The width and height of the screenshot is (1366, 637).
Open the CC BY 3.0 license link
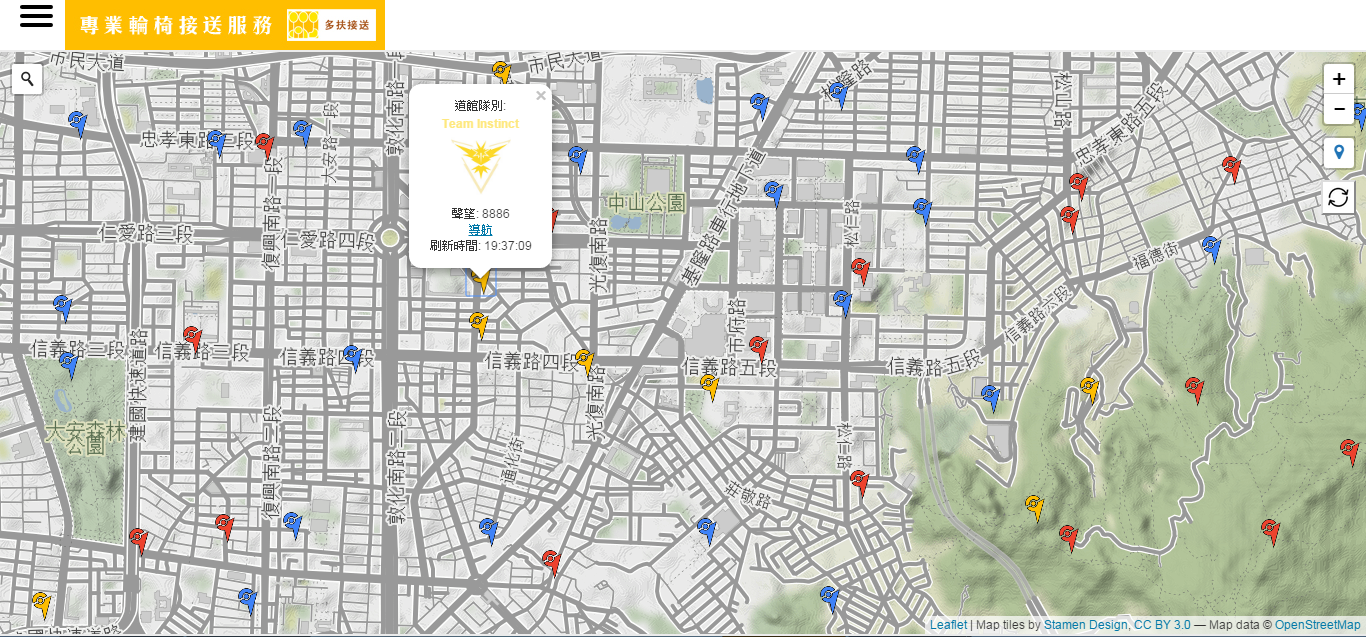coord(1162,625)
